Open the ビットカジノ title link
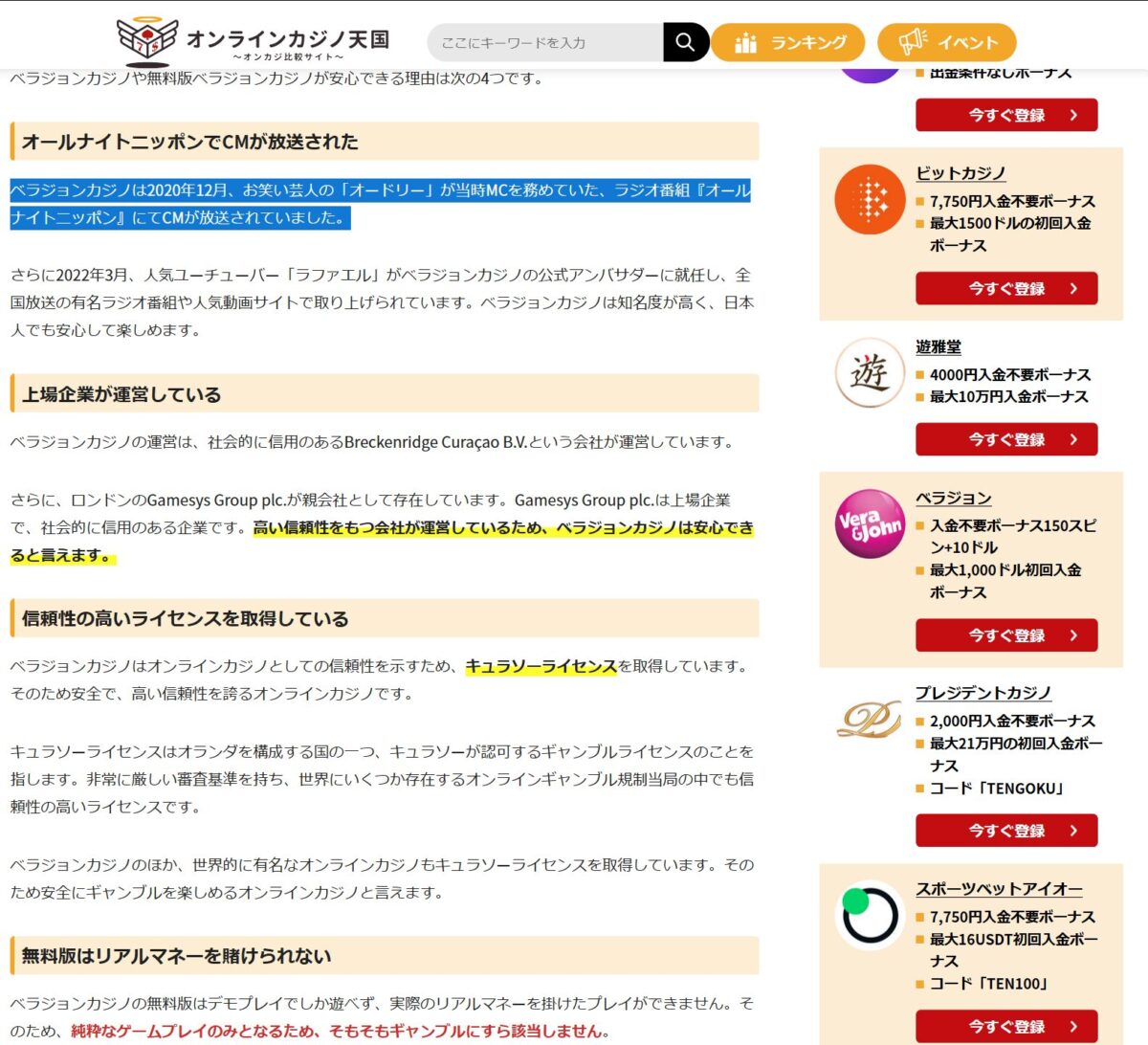Image resolution: width=1148 pixels, height=1045 pixels. 960,173
